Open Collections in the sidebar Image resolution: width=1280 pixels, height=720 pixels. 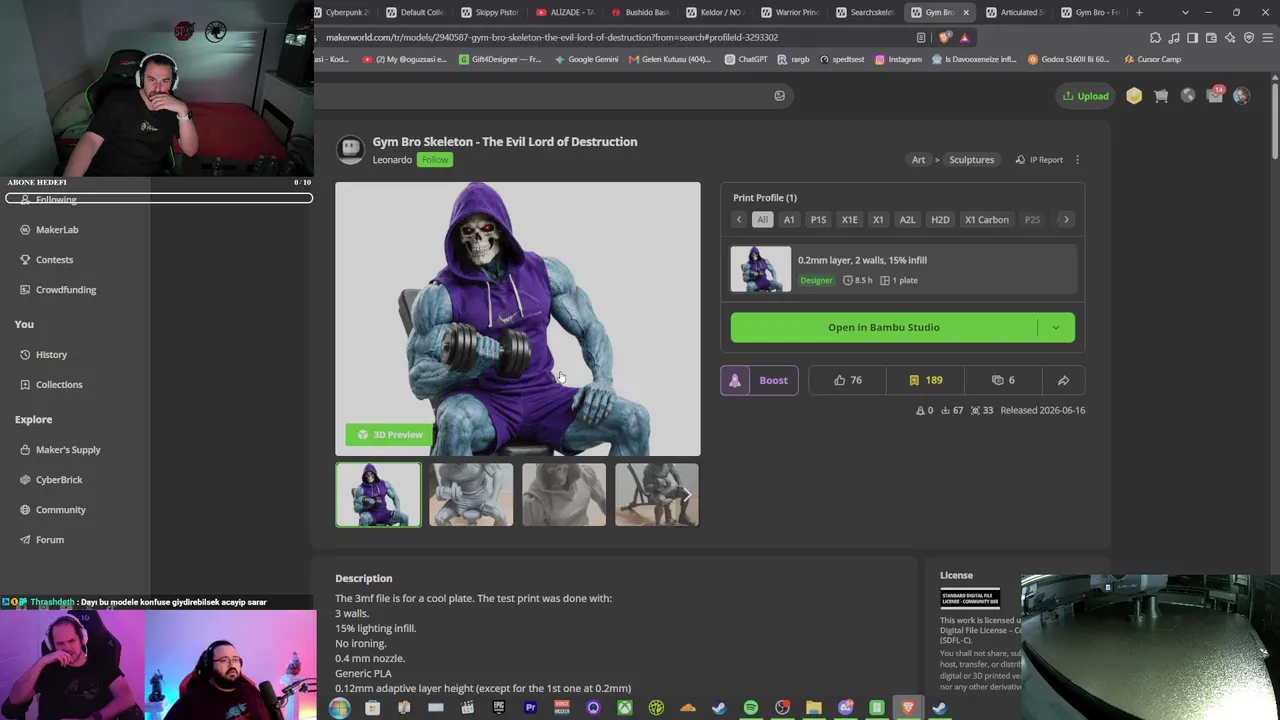click(59, 385)
